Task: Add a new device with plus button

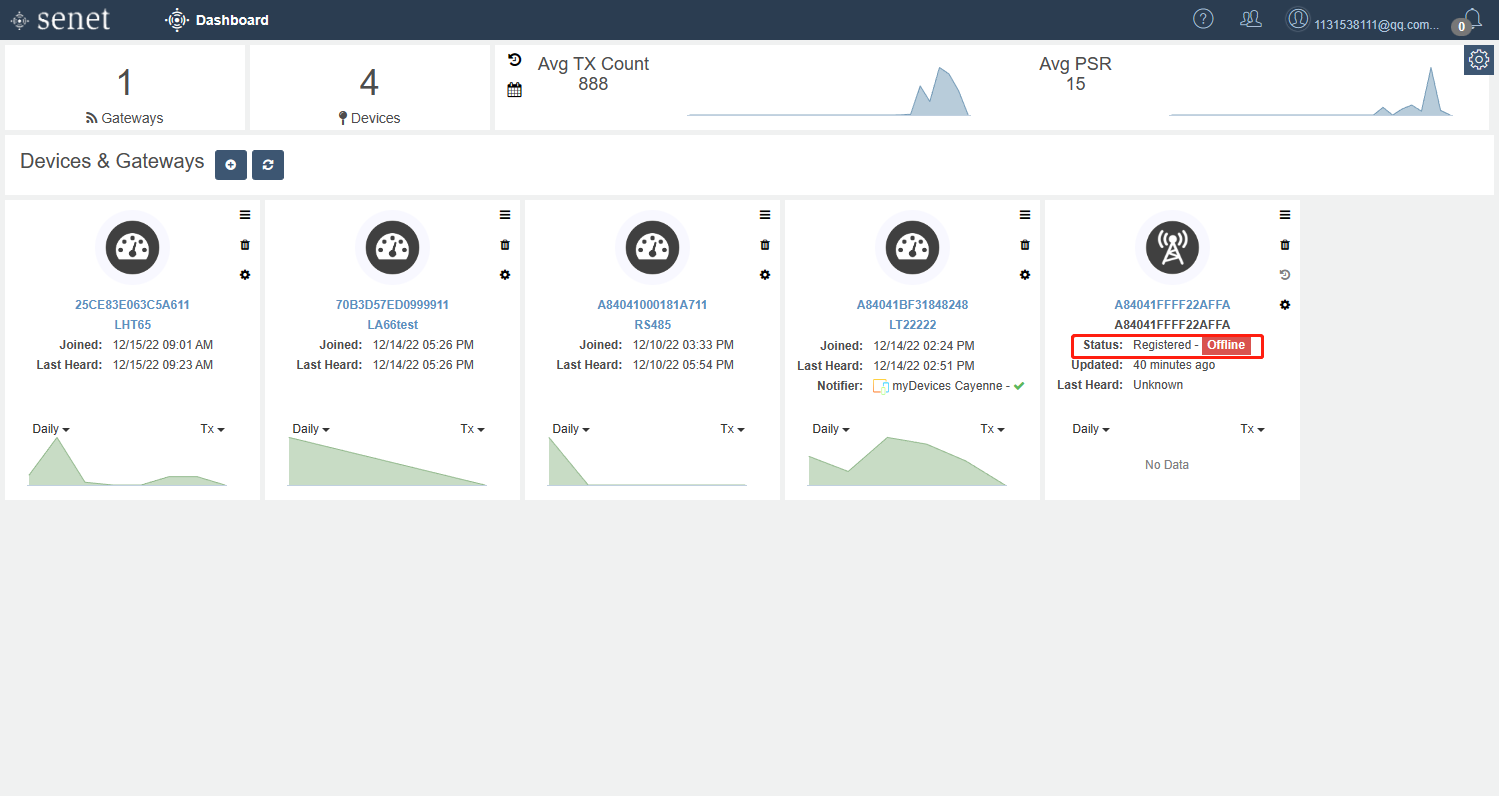Action: [x=231, y=165]
